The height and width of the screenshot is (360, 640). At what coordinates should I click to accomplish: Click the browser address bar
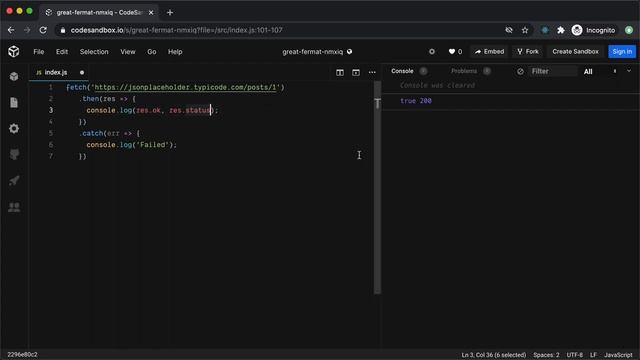click(282, 30)
